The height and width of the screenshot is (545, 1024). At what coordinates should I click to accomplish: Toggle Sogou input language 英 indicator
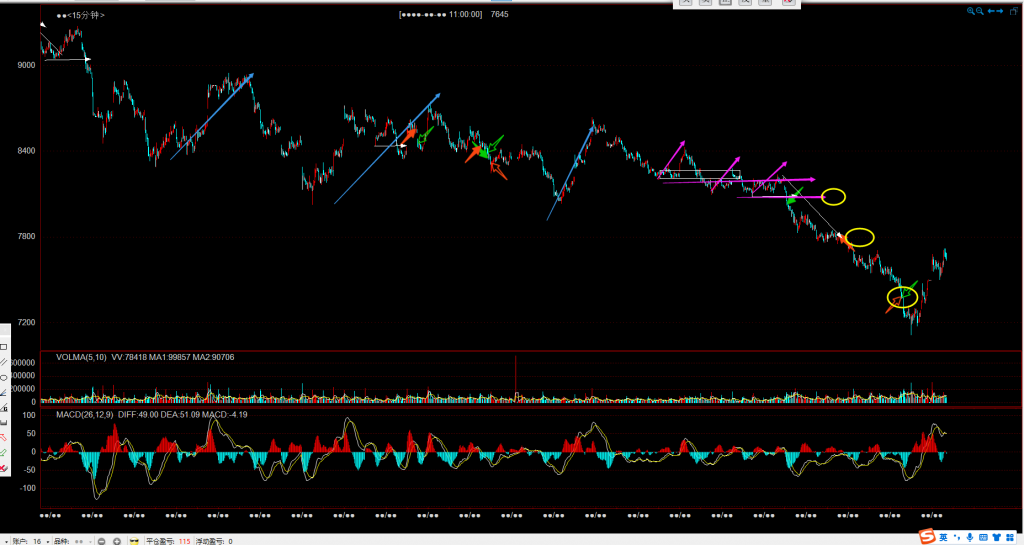click(943, 537)
